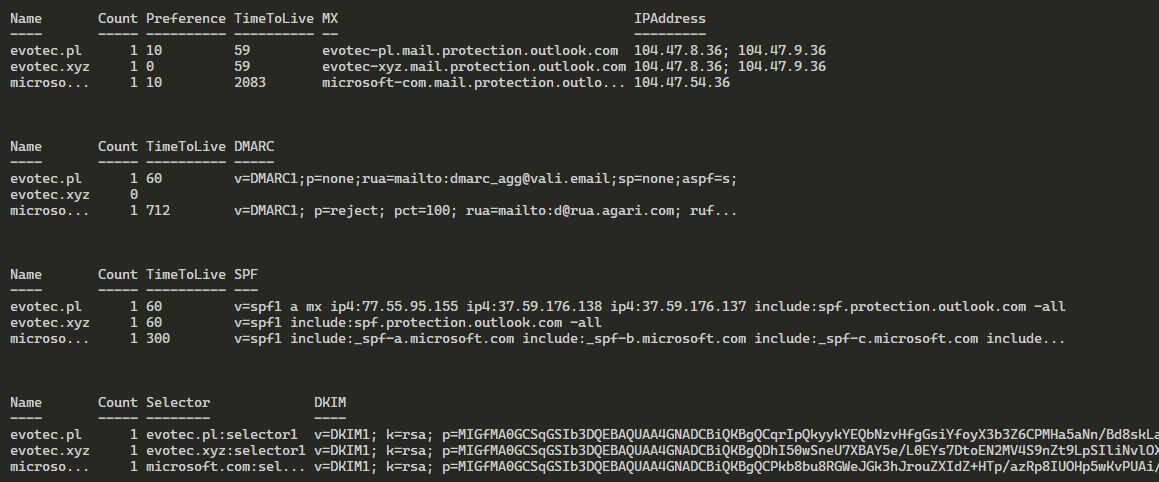Click the MX column header
The width and height of the screenshot is (1159, 482).
pyautogui.click(x=330, y=19)
